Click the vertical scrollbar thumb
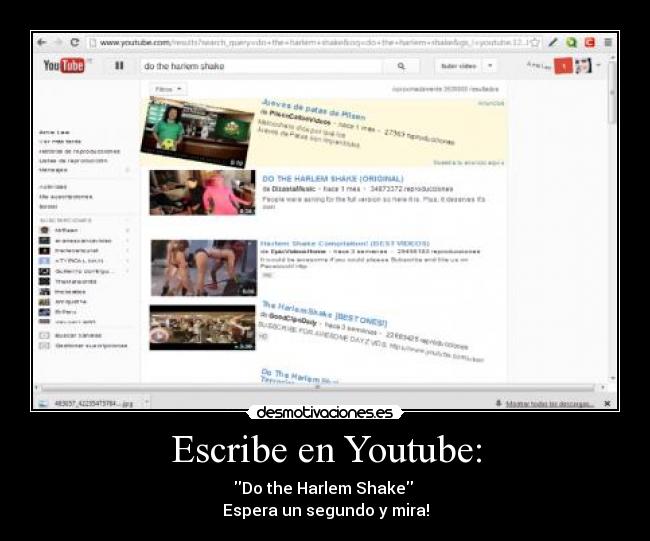This screenshot has width=650, height=541. coord(612,93)
